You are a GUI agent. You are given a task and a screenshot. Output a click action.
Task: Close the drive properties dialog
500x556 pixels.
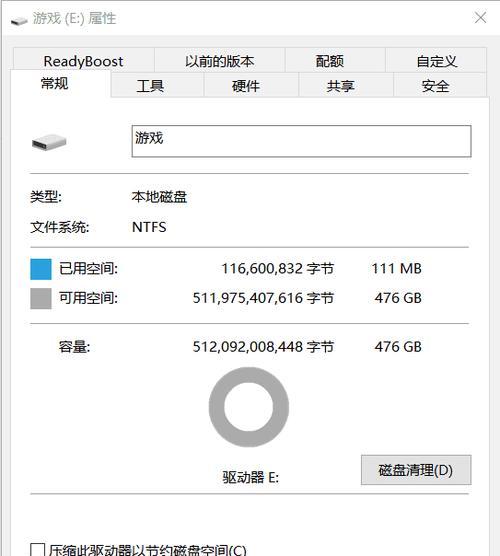pyautogui.click(x=480, y=17)
